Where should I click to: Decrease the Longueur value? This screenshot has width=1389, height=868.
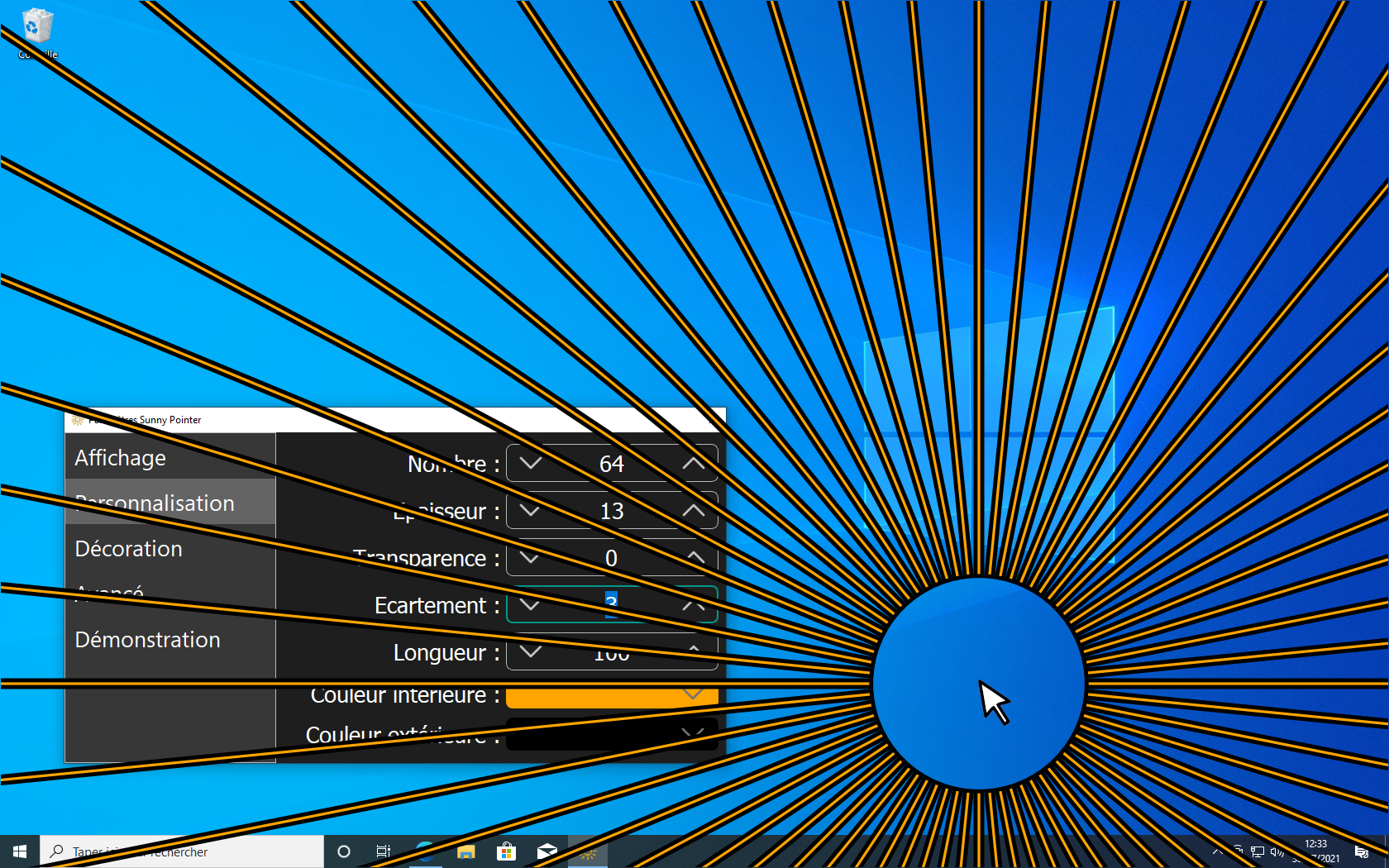point(530,652)
